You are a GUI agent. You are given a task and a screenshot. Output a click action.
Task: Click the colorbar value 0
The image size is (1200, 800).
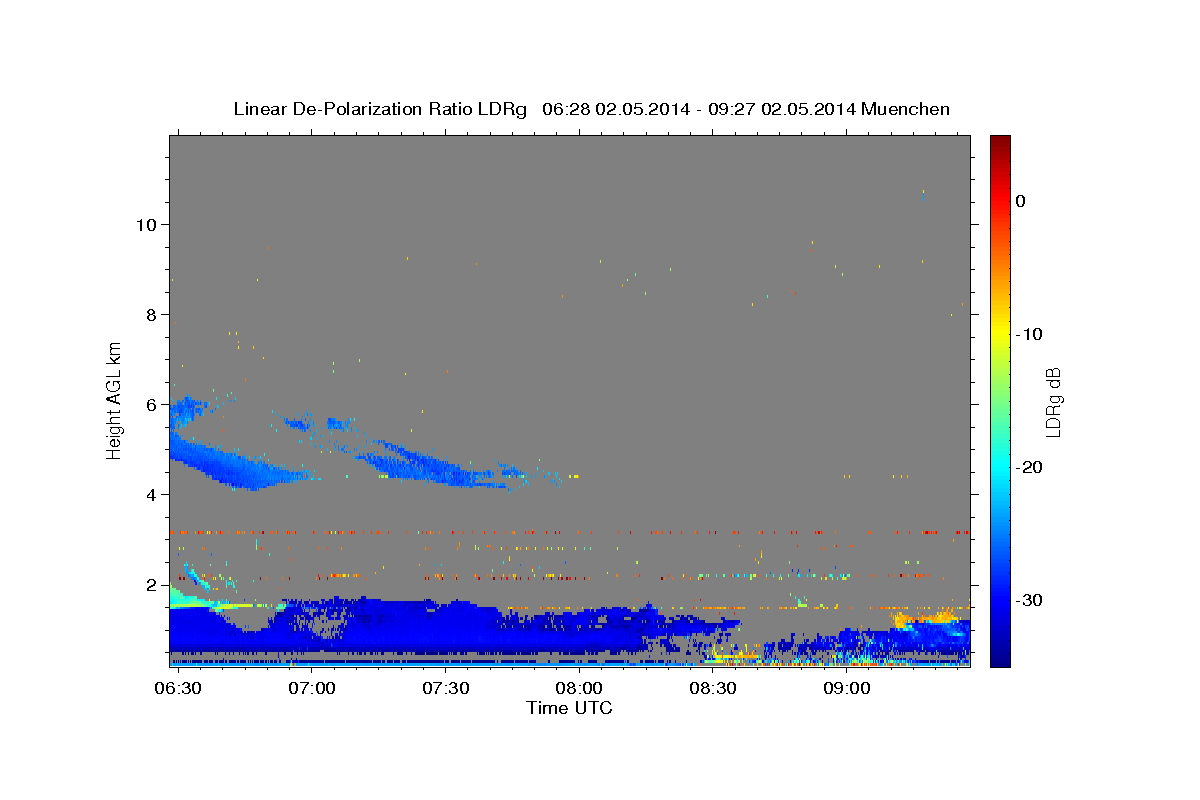(x=1021, y=201)
